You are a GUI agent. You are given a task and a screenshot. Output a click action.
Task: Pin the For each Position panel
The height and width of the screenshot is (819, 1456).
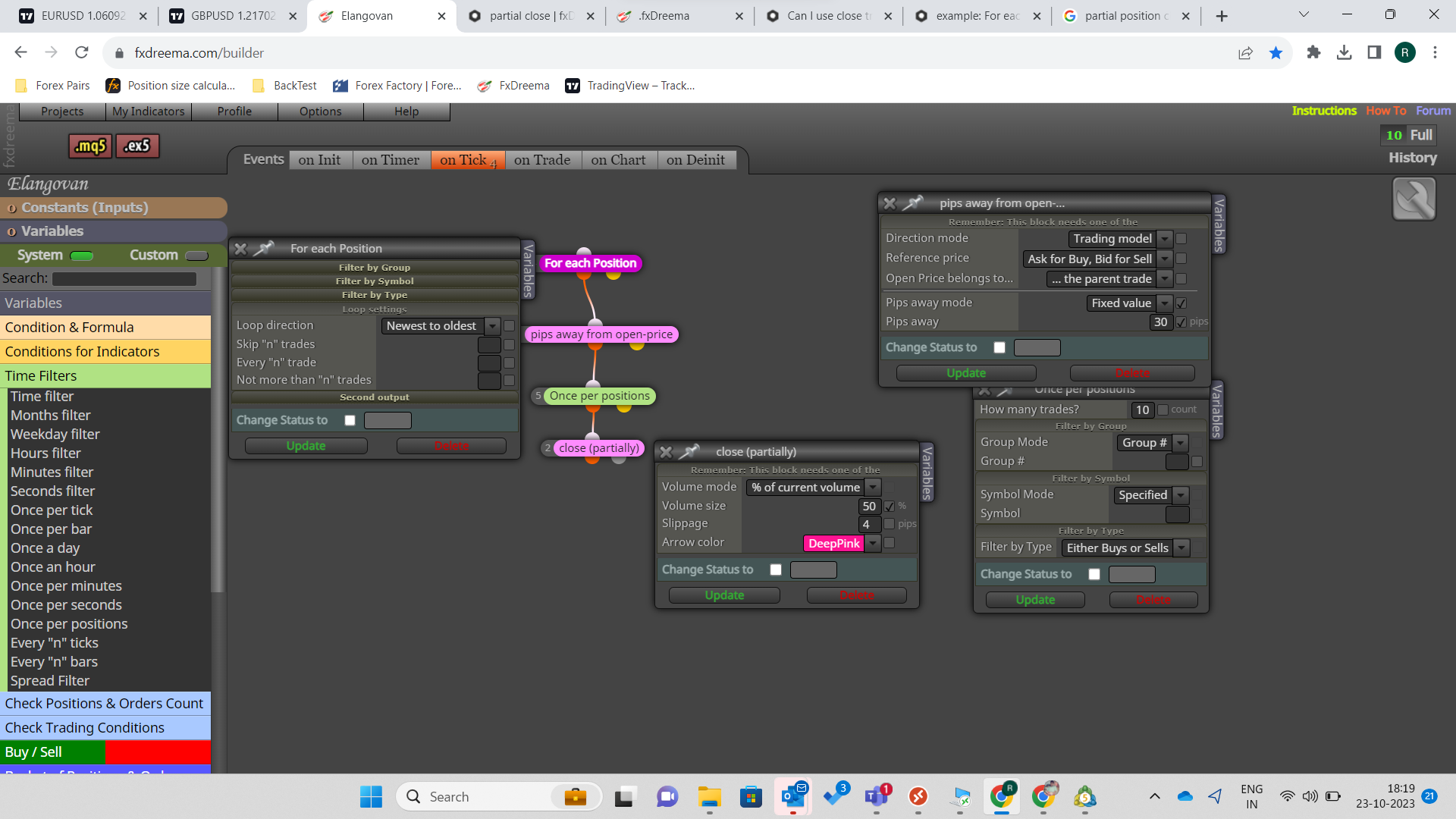click(x=264, y=248)
